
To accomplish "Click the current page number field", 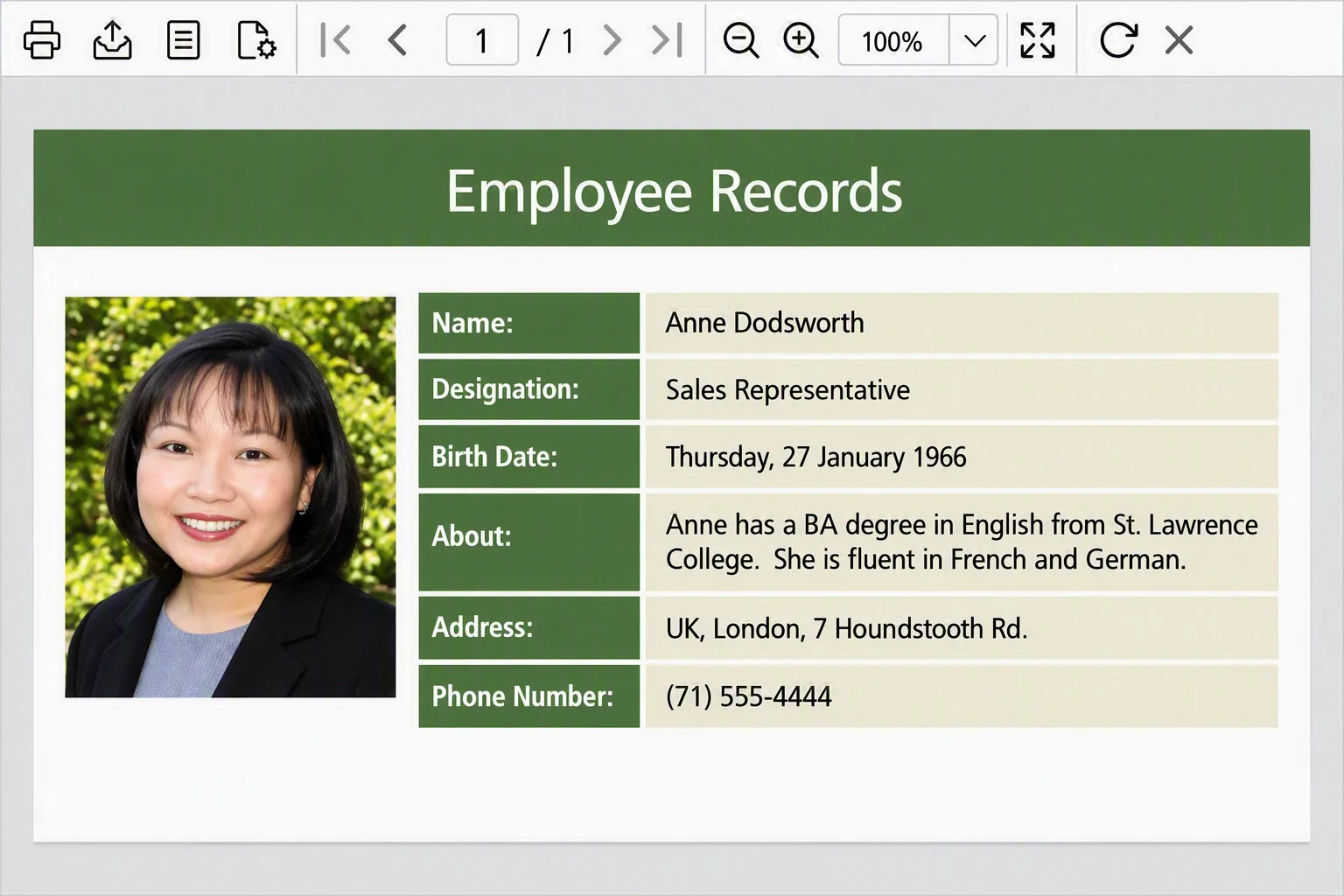I will (482, 40).
